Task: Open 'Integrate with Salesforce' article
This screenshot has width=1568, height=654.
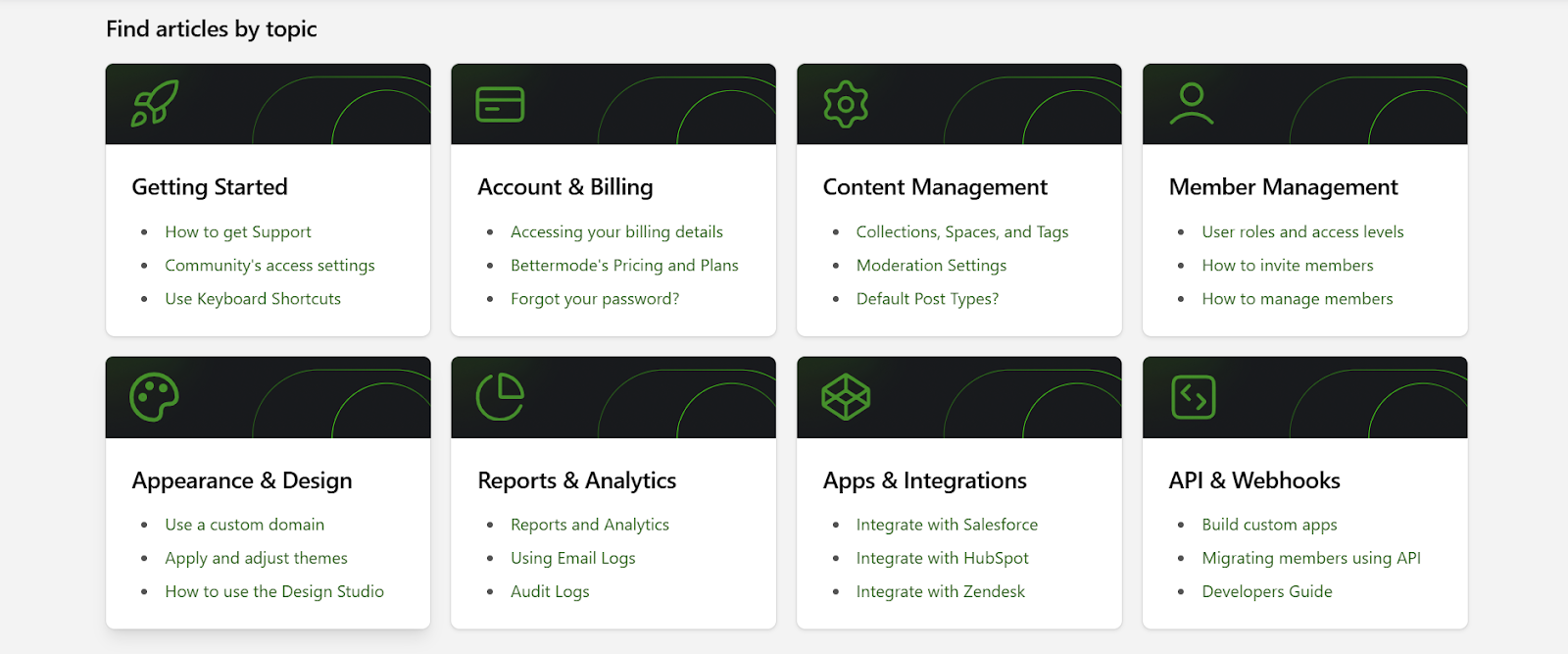Action: pos(947,525)
